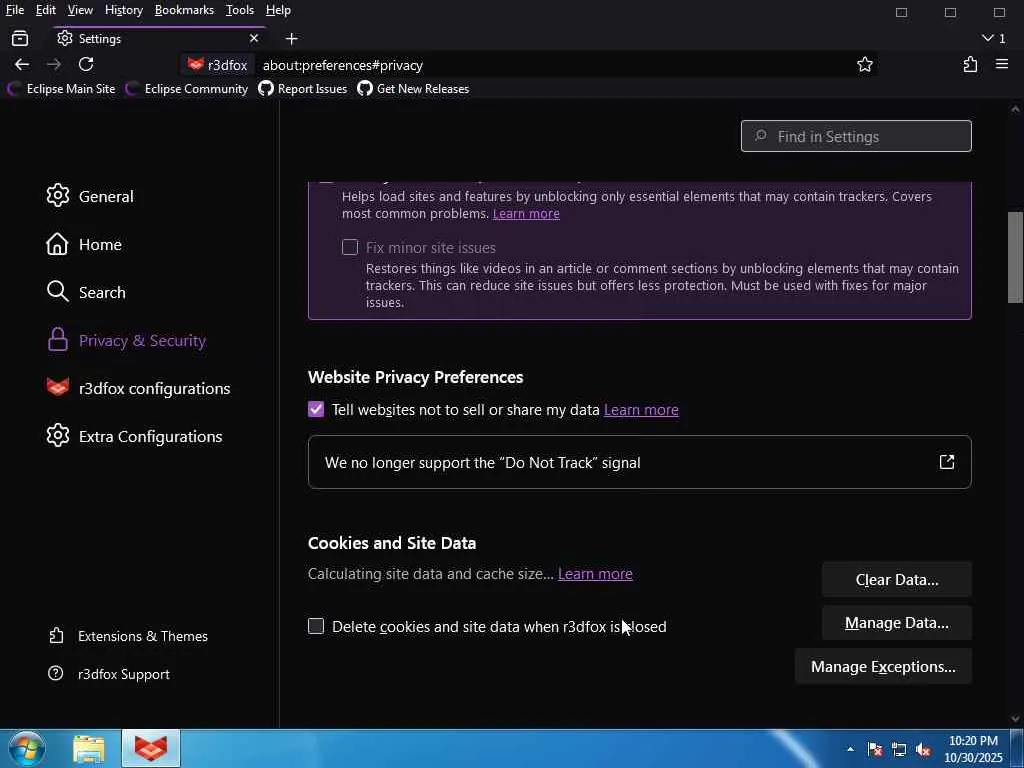The height and width of the screenshot is (768, 1024).
Task: Open r3dfox Support help page
Action: (x=109, y=674)
